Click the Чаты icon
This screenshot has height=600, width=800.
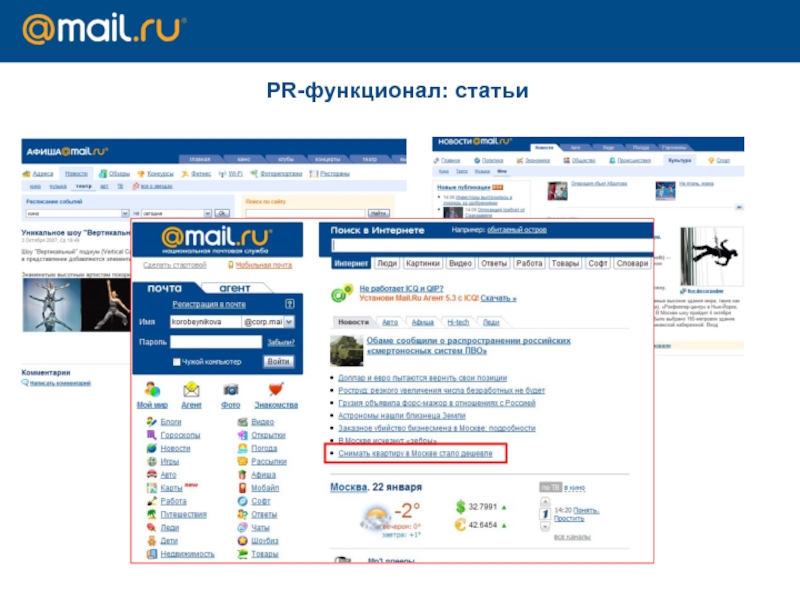(242, 527)
